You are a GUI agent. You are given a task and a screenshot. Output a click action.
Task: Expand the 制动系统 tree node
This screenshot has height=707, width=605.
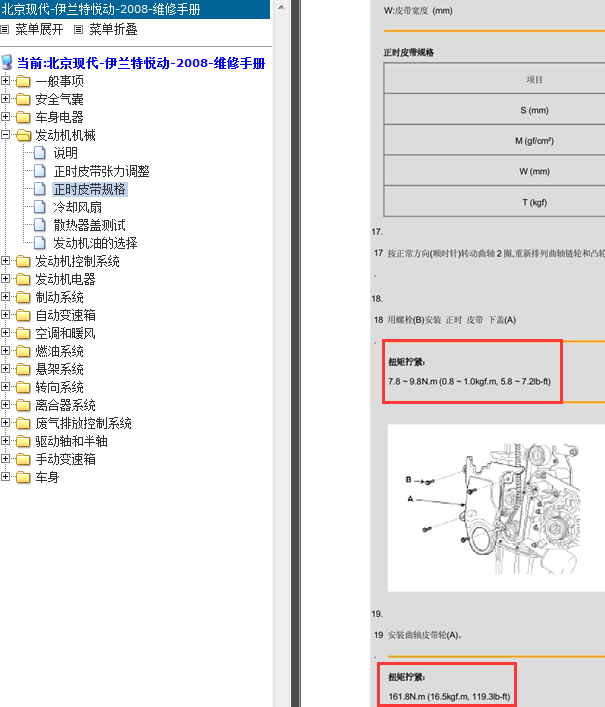pyautogui.click(x=5, y=297)
